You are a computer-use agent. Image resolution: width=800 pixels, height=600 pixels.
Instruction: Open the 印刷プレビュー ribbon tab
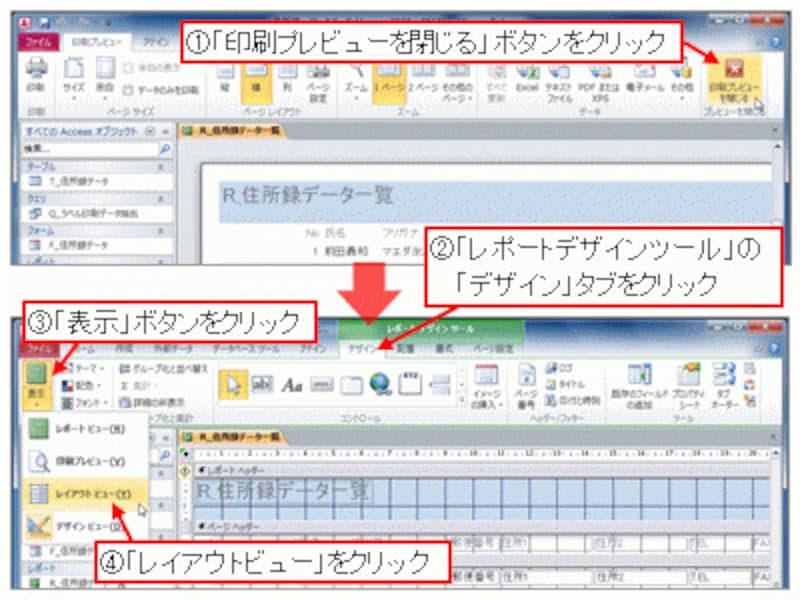(x=96, y=42)
